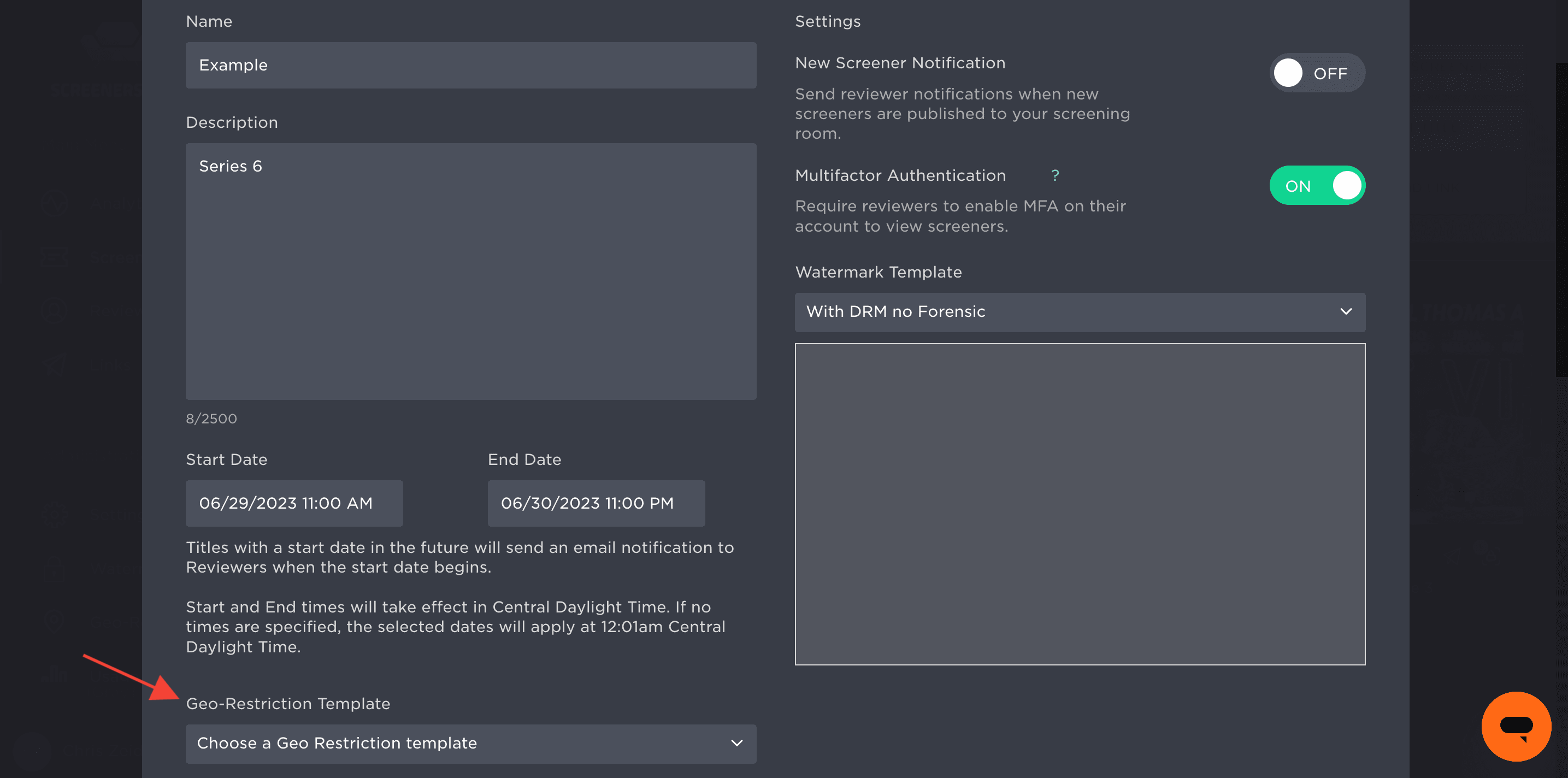Choose a different option than With DRM no Forensic
1568x778 pixels.
(x=1080, y=313)
